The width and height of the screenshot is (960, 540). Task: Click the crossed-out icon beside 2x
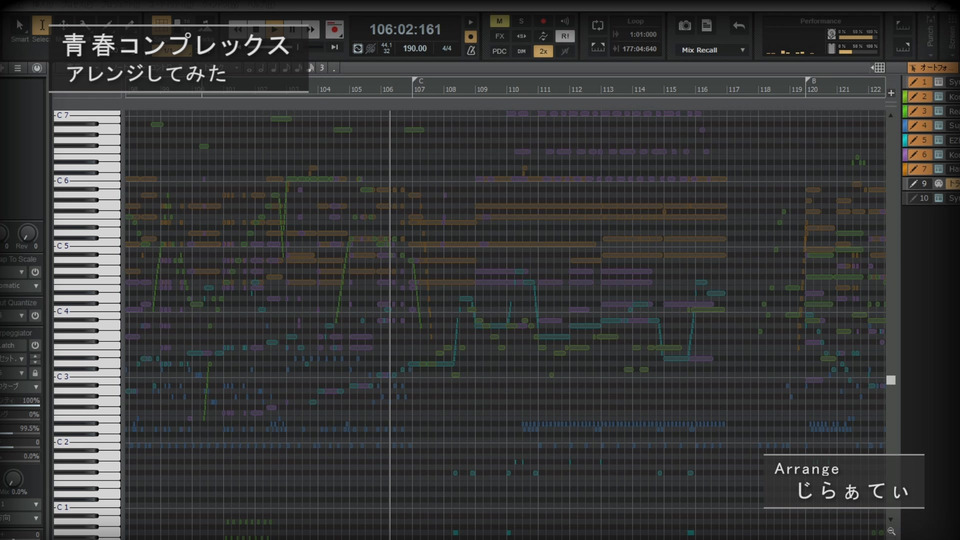tap(564, 51)
